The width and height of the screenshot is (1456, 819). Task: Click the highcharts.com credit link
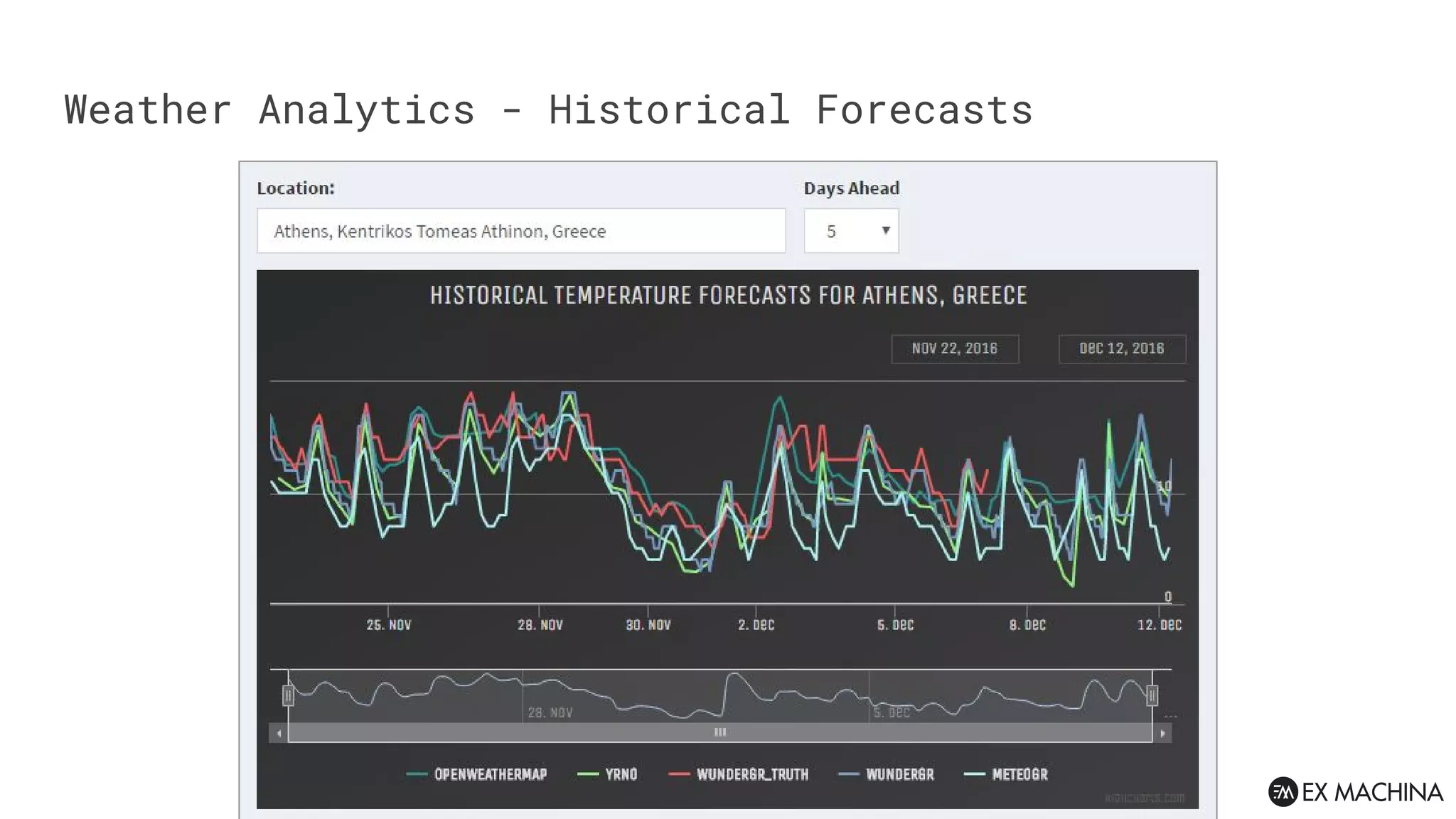tap(1145, 798)
